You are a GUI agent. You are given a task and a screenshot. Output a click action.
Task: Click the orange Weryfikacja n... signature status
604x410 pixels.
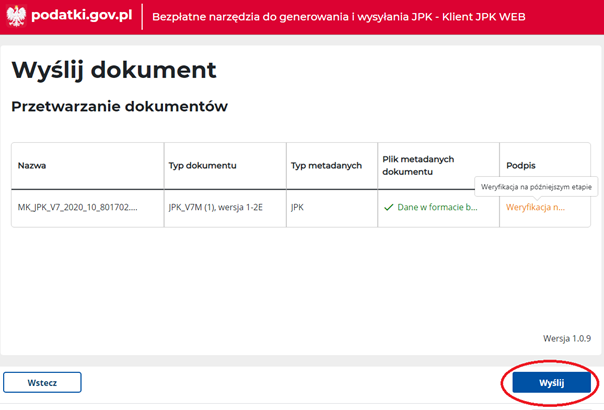pos(535,207)
